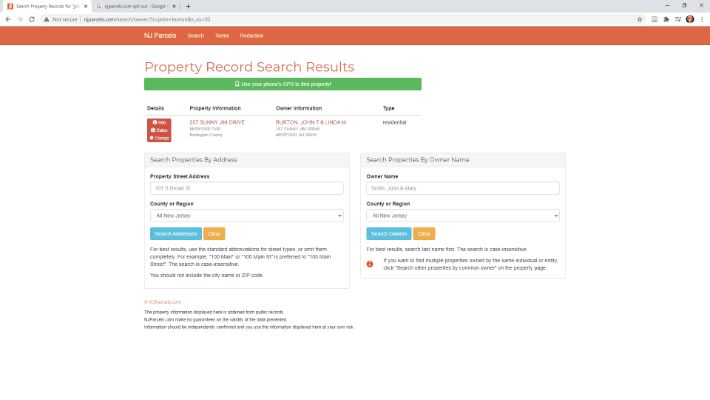Click the Owner Information column header
The width and height of the screenshot is (710, 400).
pyautogui.click(x=299, y=108)
